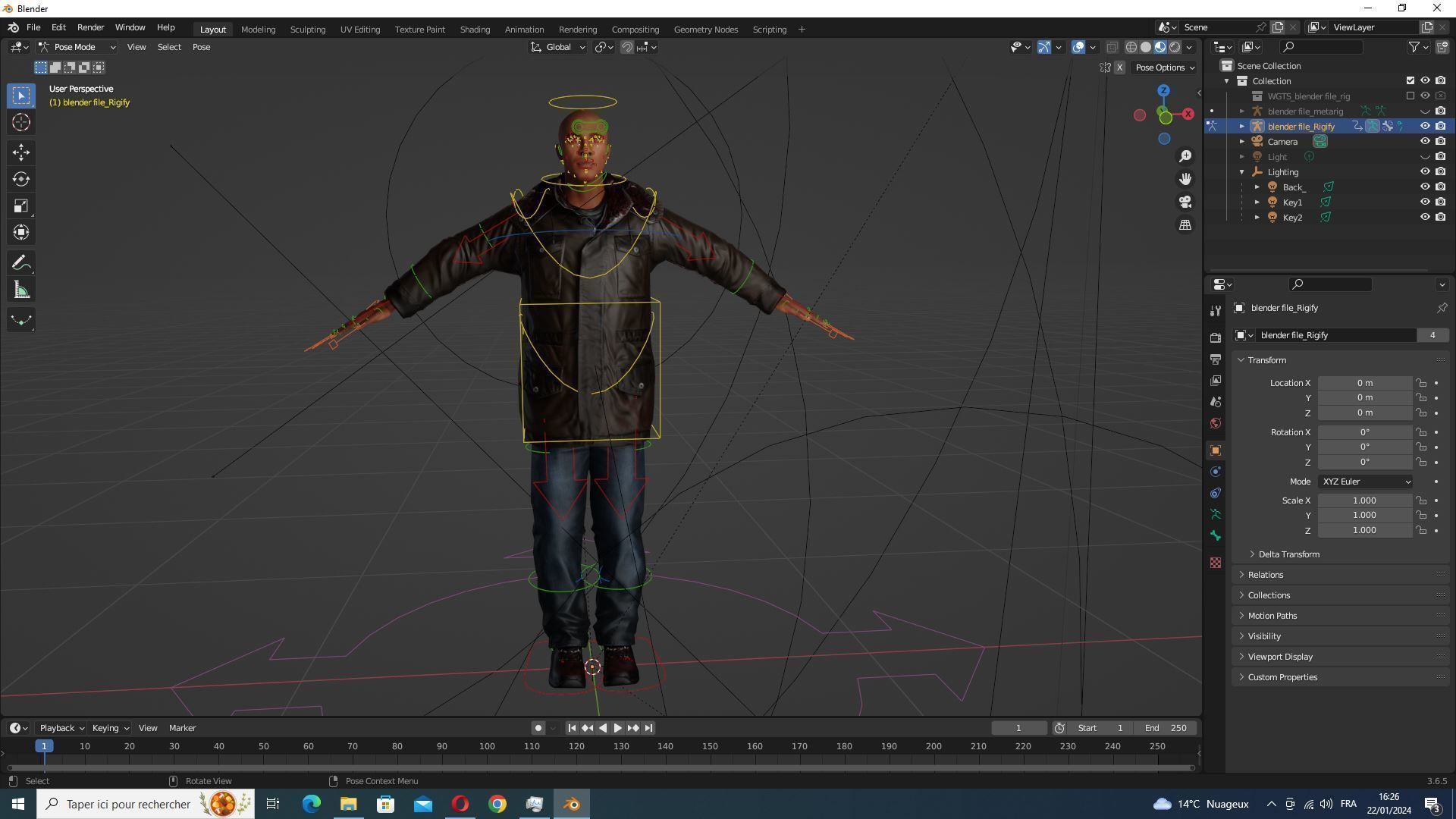Image resolution: width=1456 pixels, height=819 pixels.
Task: Select the Cursor tool in the toolbar
Action: click(20, 122)
